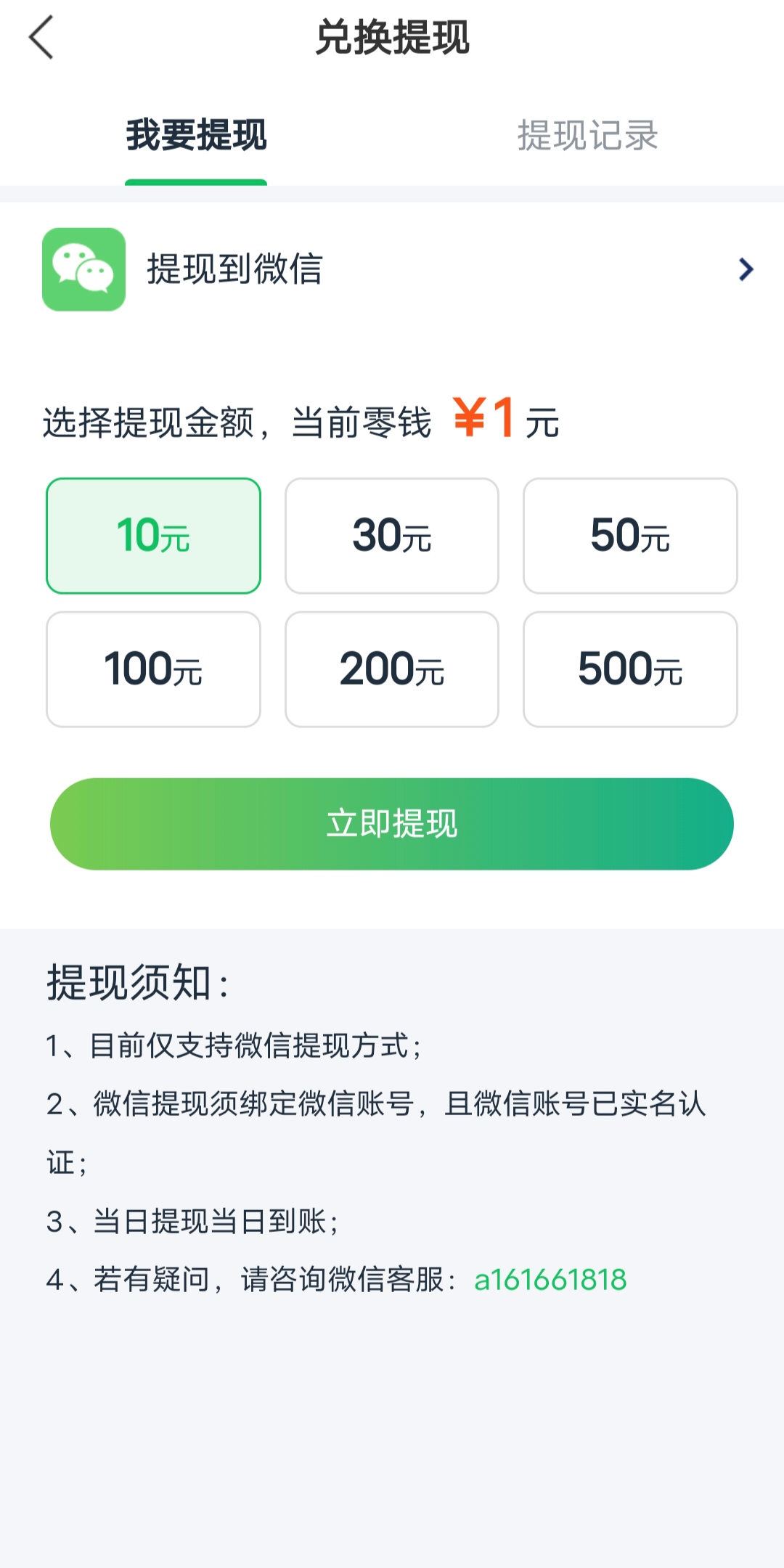Tap rule 3 当日提现当日到账
The image size is (784, 1568).
coord(192,1222)
